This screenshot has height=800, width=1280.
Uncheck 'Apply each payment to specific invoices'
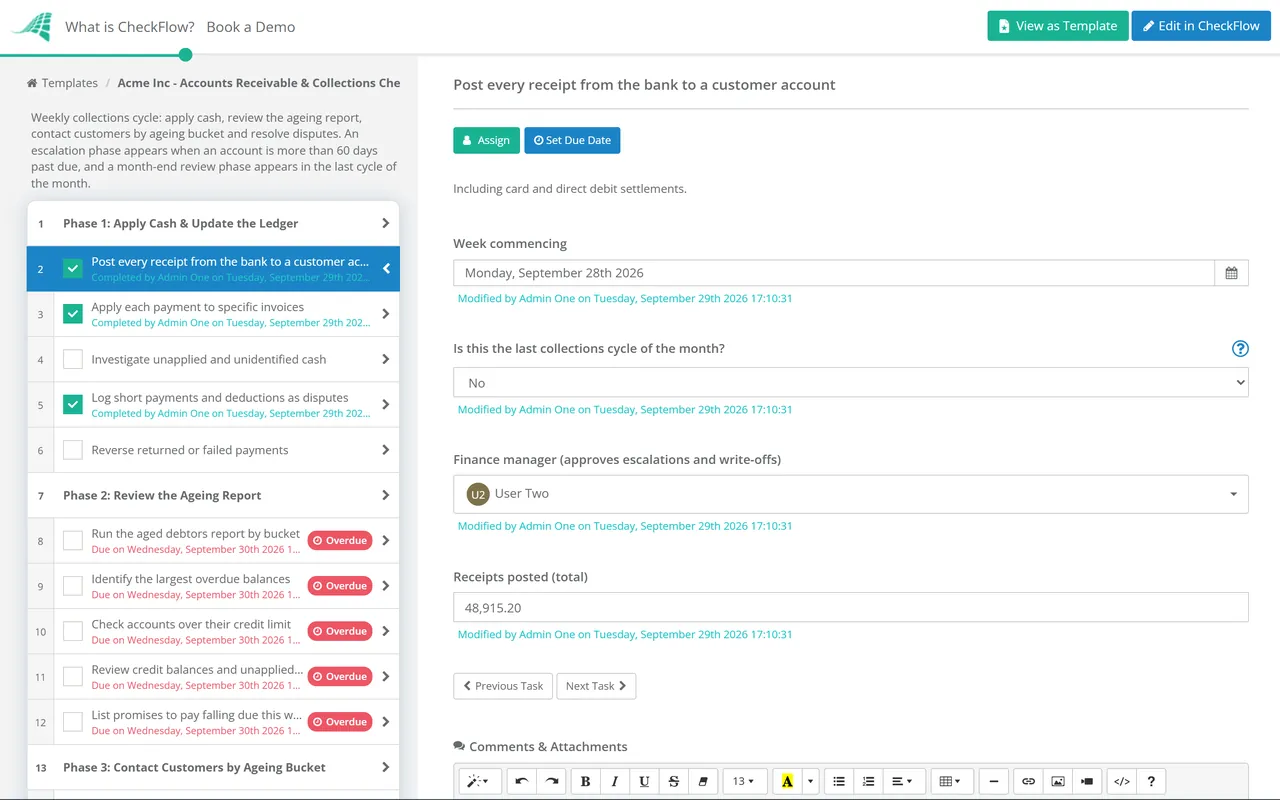pyautogui.click(x=73, y=314)
